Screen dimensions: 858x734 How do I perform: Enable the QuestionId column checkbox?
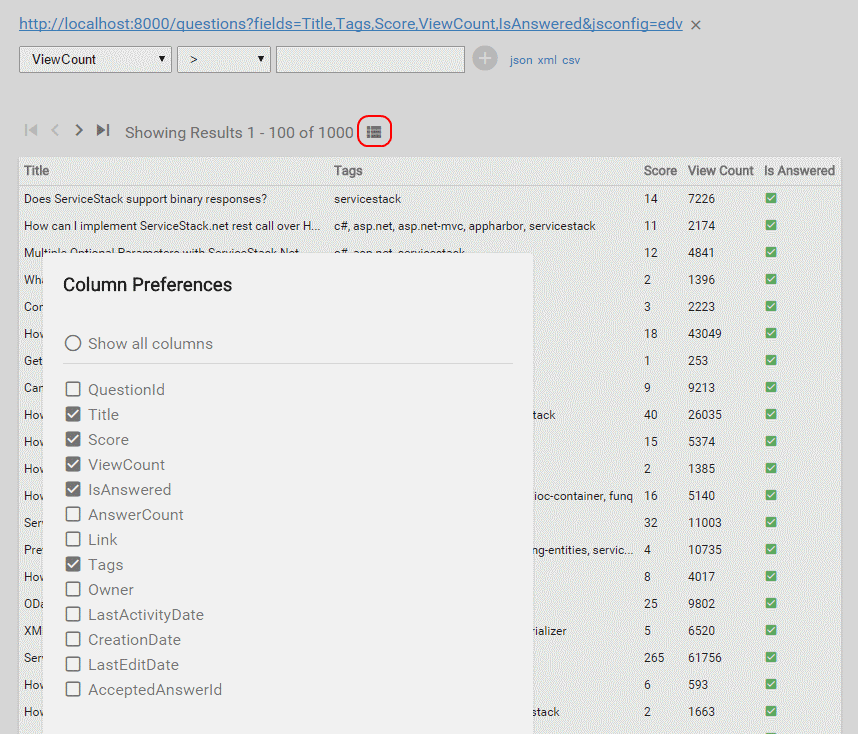pos(73,390)
